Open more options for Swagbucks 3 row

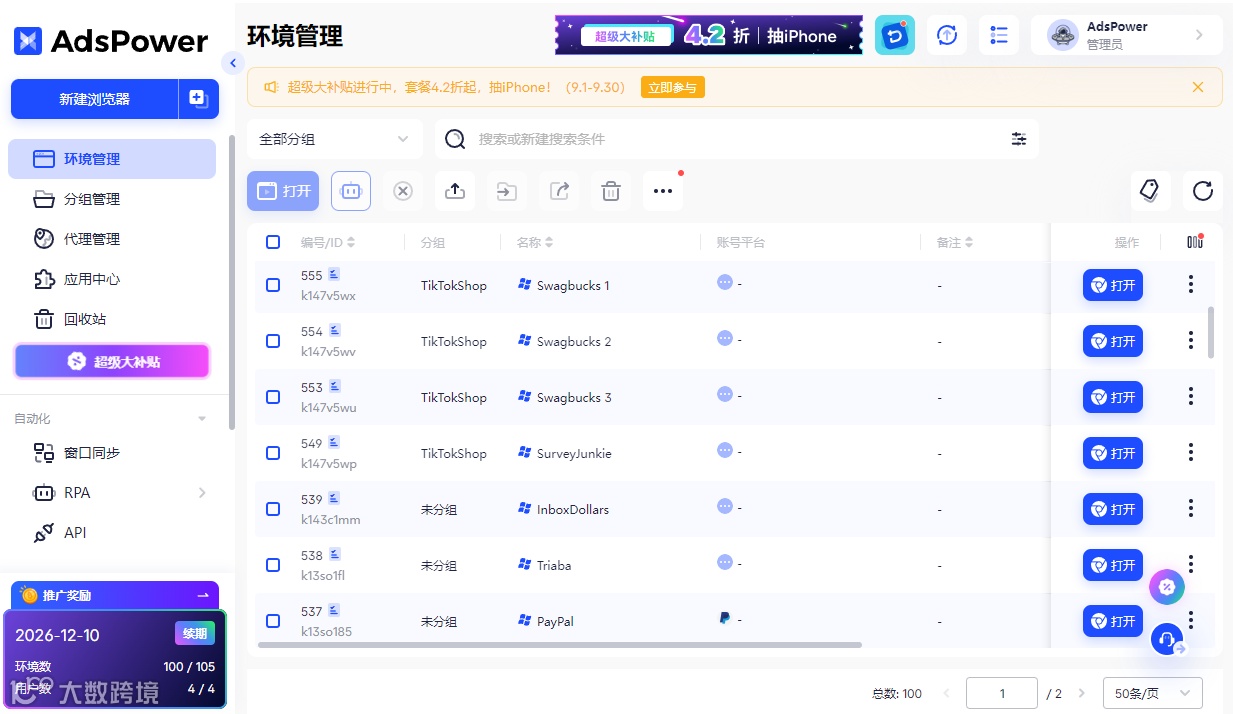(1191, 397)
